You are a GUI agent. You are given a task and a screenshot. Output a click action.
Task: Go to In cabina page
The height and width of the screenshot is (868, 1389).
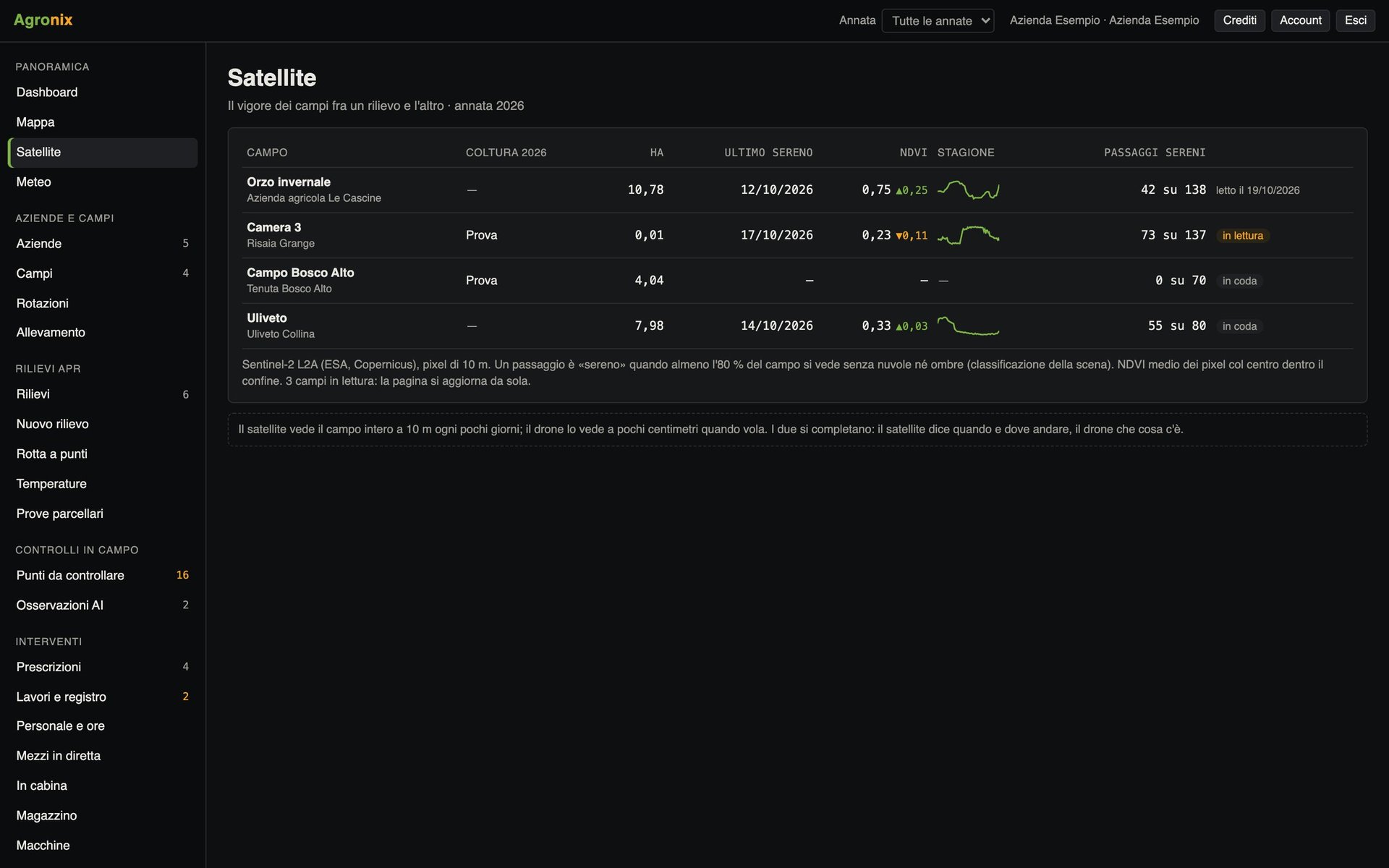tap(102, 786)
